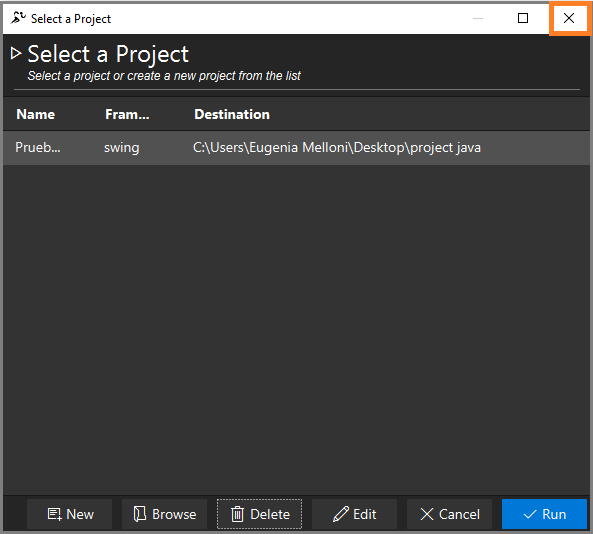Click the swing framework cell
Viewport: 593px width, 534px height.
(121, 147)
